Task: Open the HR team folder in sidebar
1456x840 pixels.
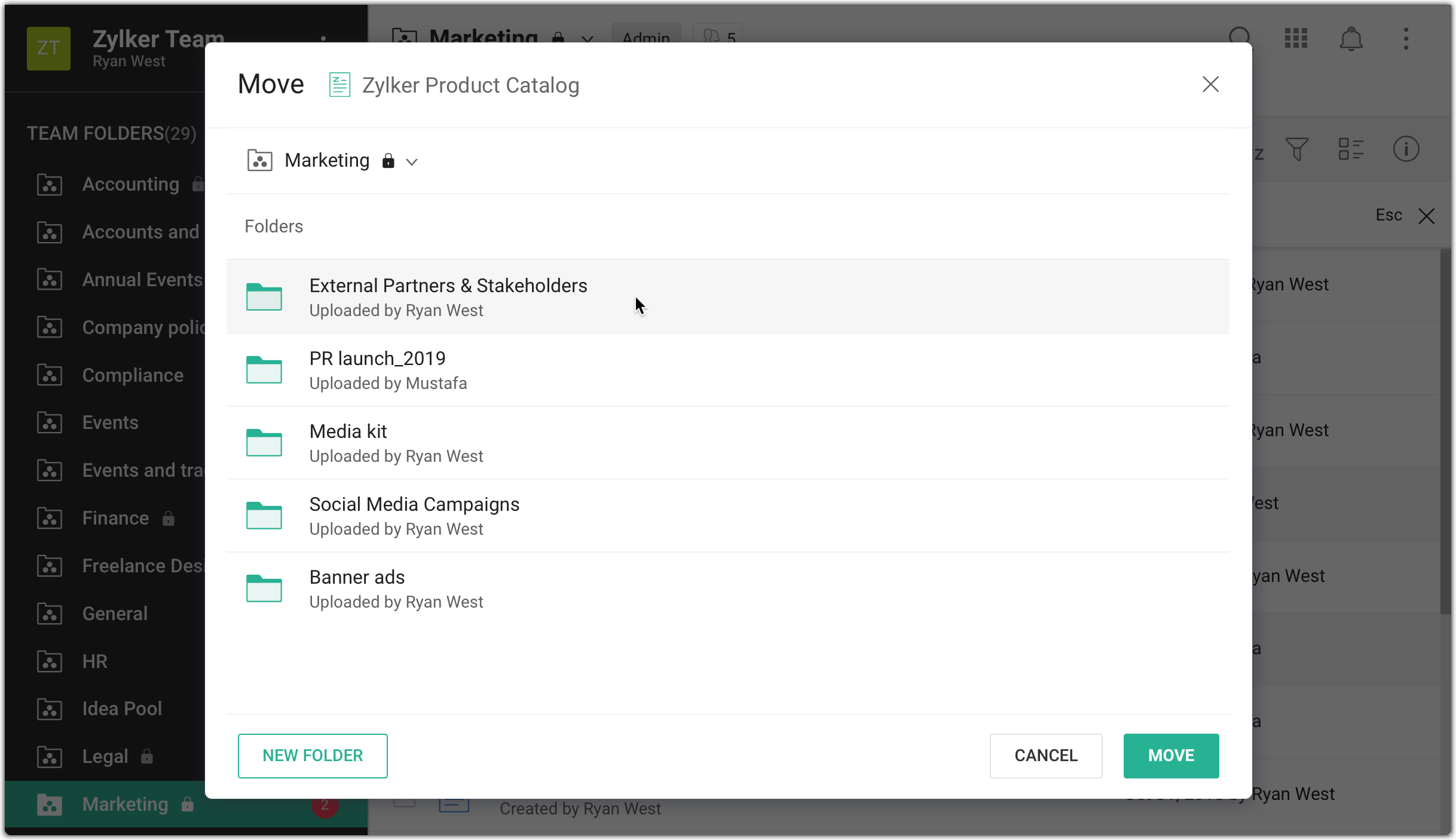Action: (94, 661)
